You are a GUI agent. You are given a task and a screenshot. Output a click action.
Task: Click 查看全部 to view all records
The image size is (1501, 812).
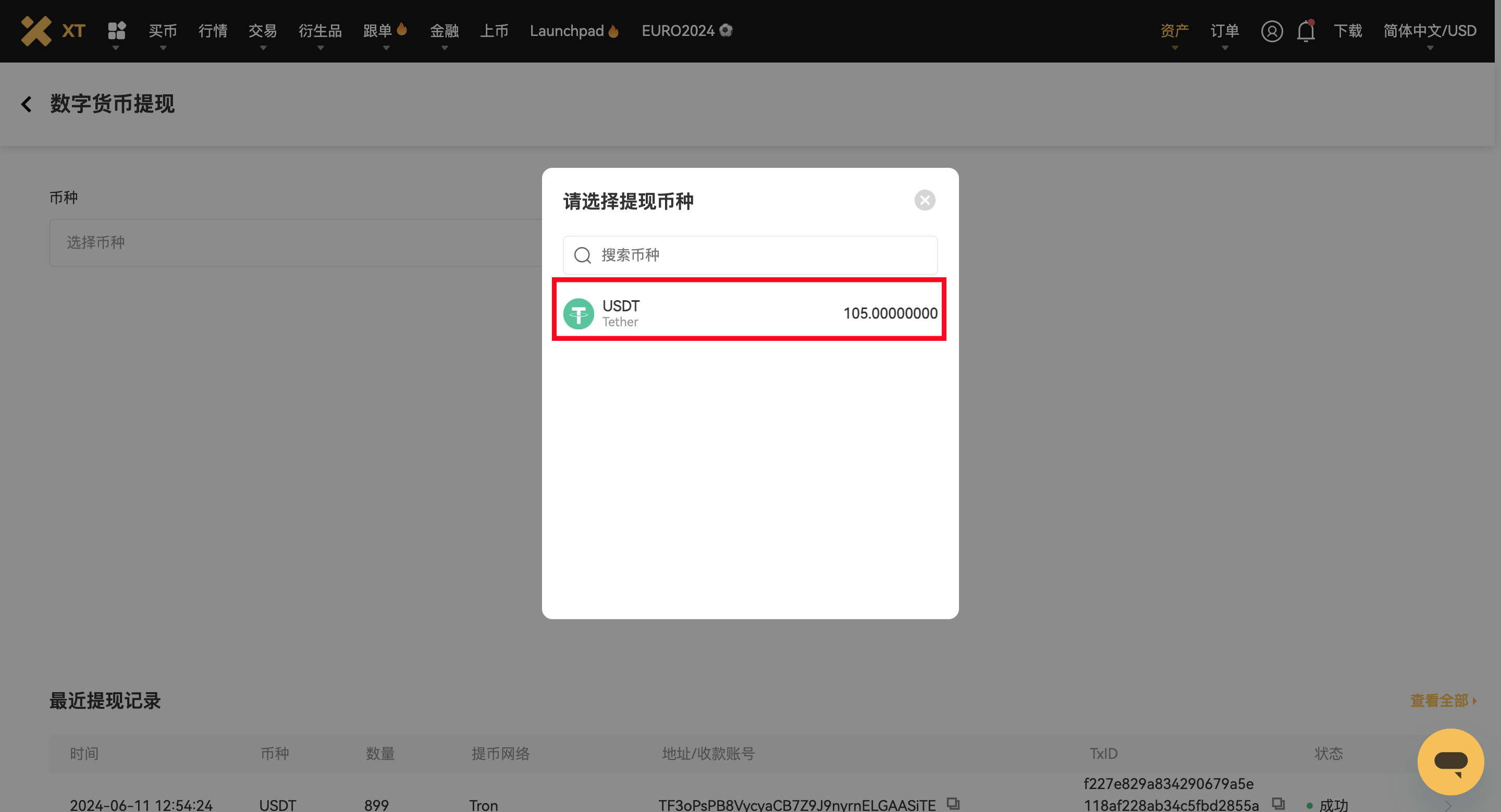pyautogui.click(x=1443, y=701)
